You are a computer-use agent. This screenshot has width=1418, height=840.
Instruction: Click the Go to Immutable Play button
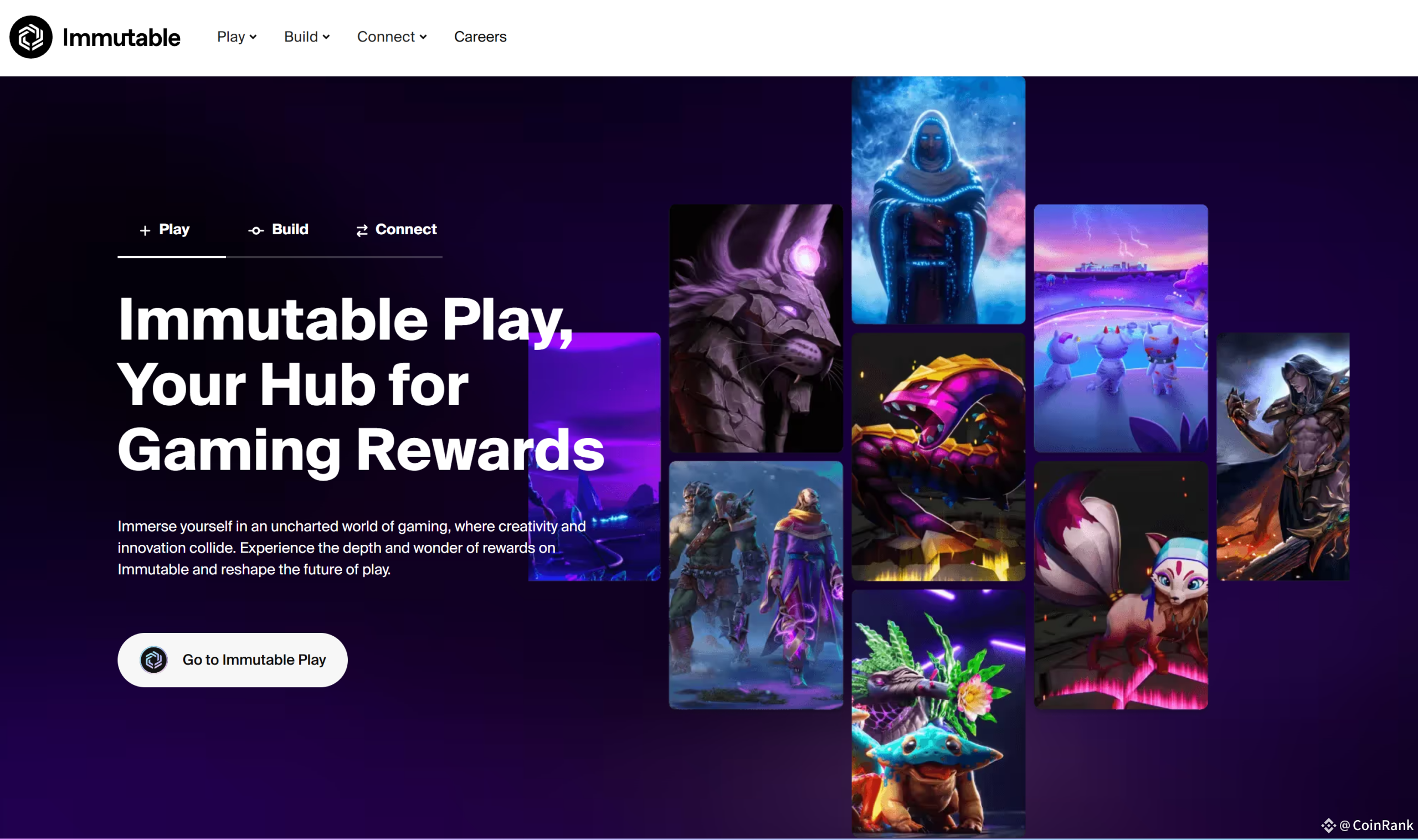[233, 660]
